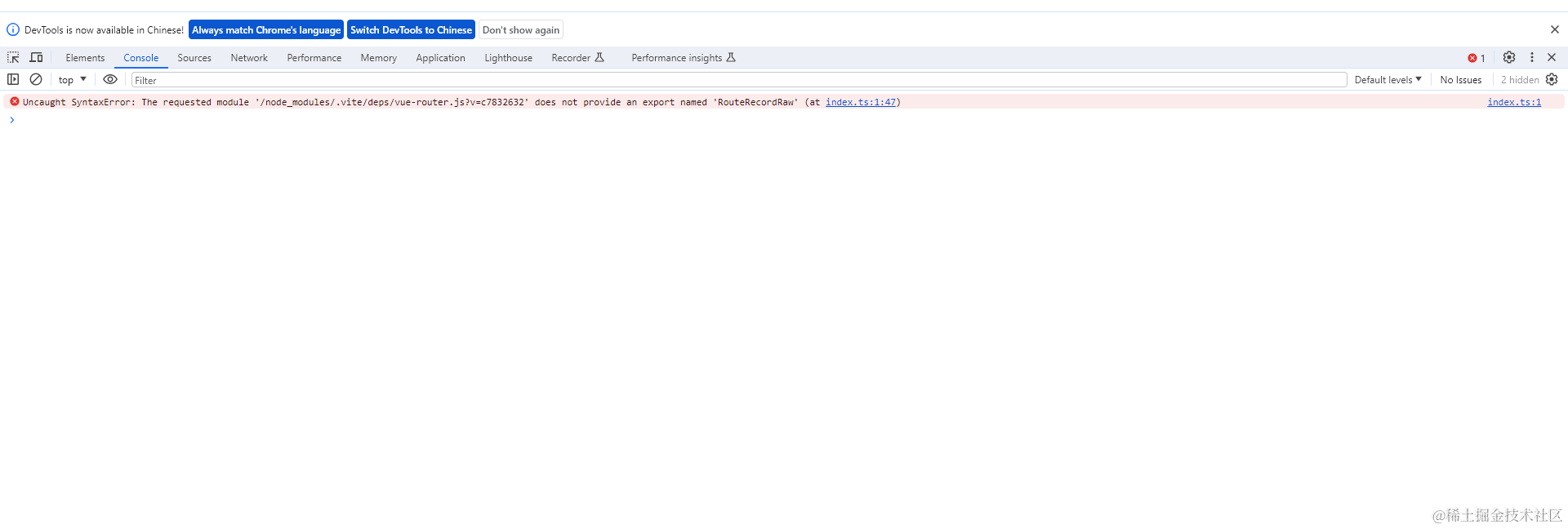Click the console prompt chevron
The width and height of the screenshot is (1568, 529).
11,120
